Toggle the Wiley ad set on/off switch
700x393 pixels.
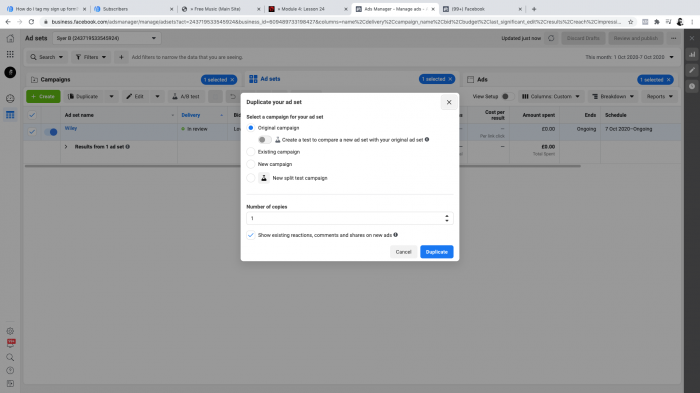(x=51, y=132)
